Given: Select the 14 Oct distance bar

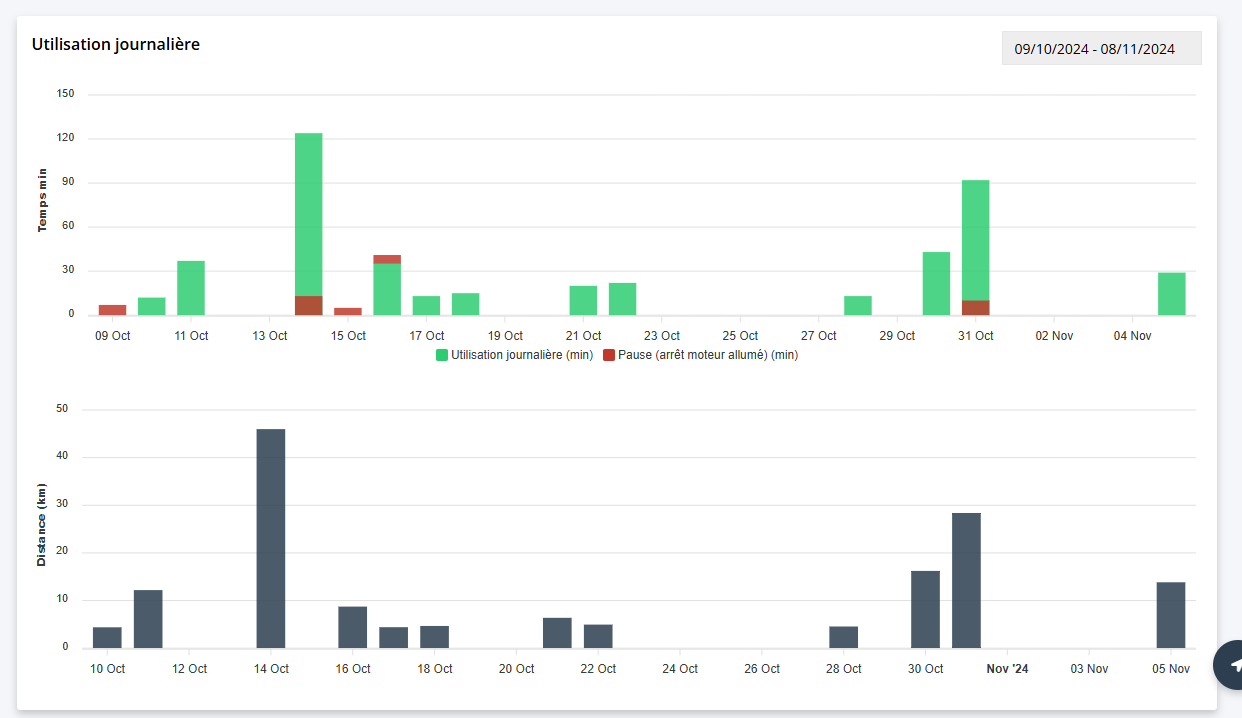Looking at the screenshot, I should coord(271,538).
